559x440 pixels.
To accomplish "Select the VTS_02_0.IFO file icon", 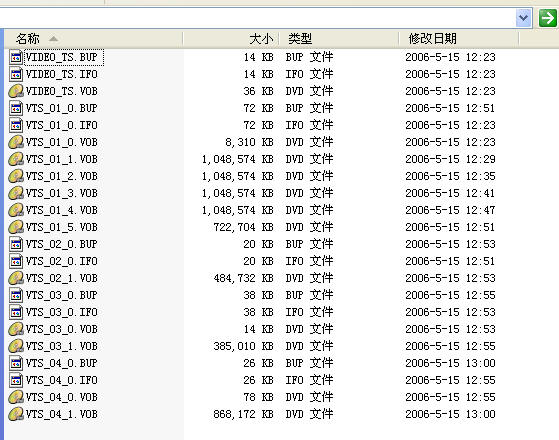I will click(x=16, y=261).
